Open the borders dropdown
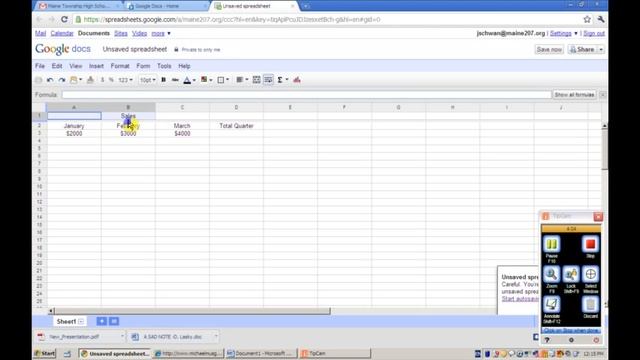The image size is (640, 360). [x=223, y=80]
